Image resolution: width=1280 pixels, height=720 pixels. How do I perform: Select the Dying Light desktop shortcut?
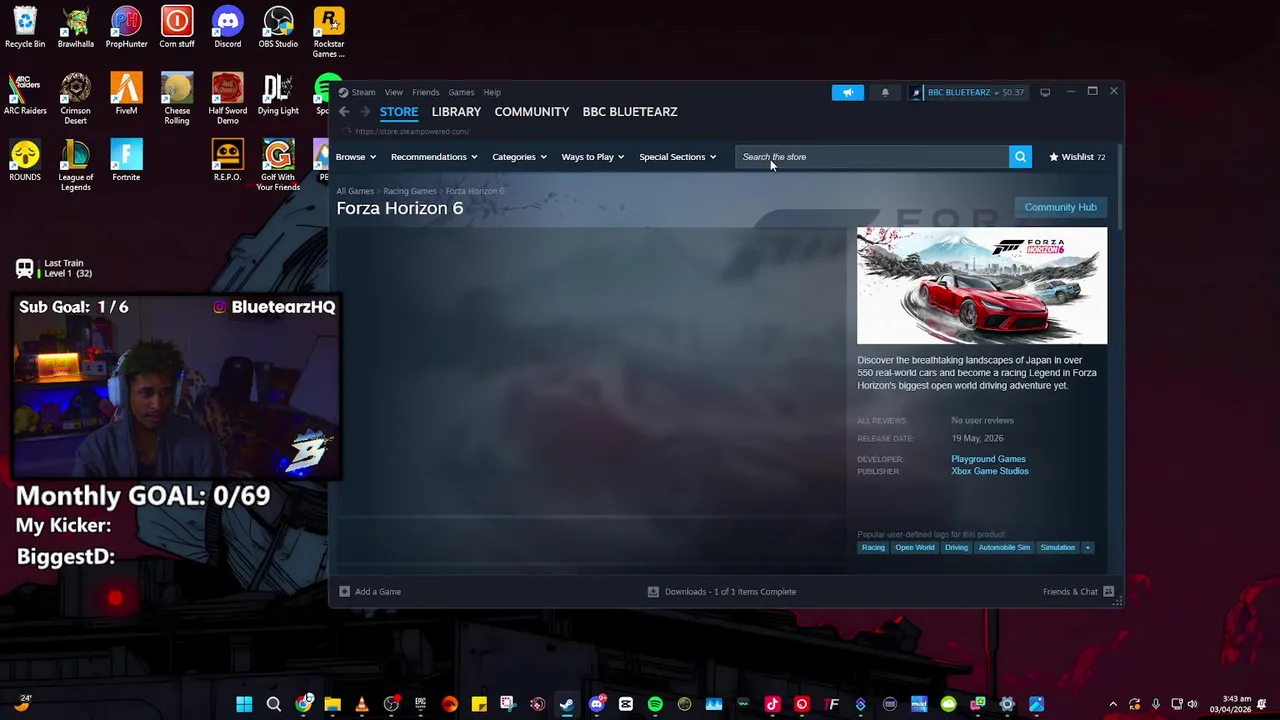tap(278, 94)
